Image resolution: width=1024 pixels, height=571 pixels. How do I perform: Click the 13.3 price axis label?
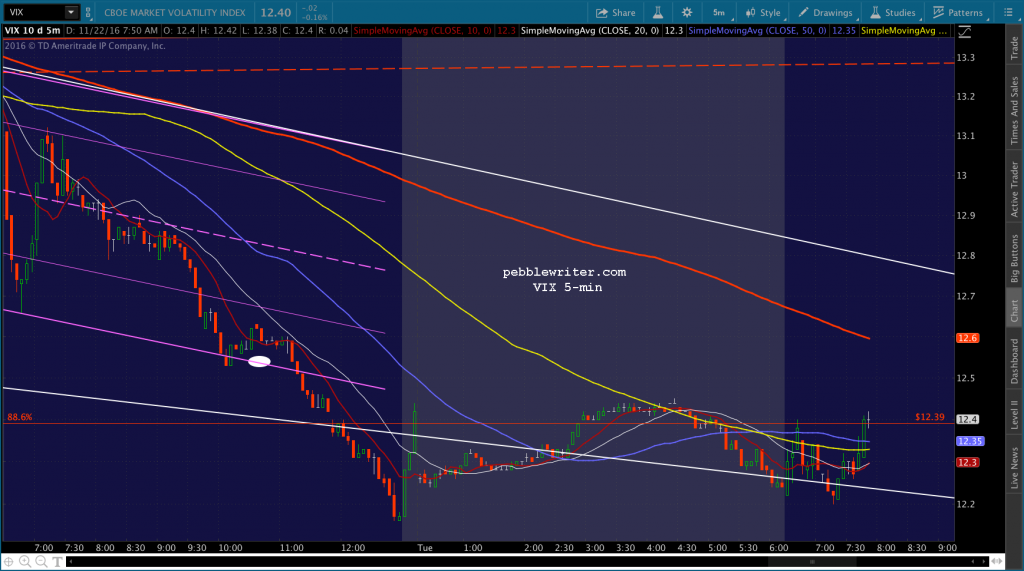tap(965, 57)
